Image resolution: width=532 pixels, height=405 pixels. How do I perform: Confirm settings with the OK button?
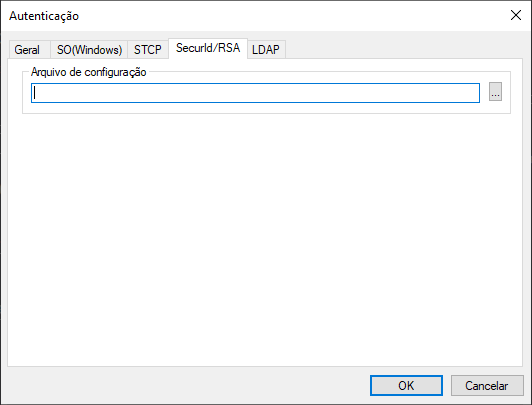[406, 386]
